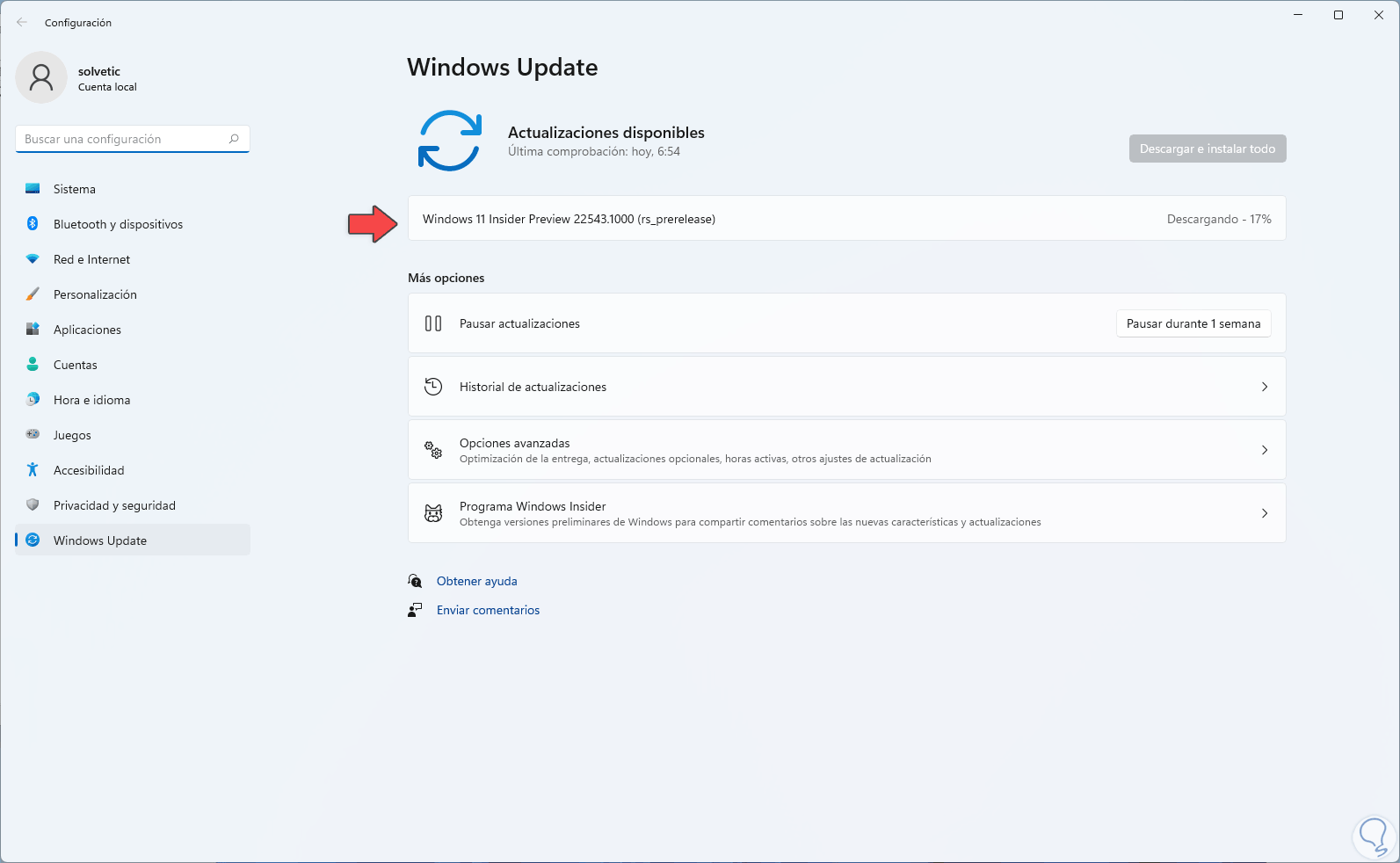Click the Sistema monitor icon
Image resolution: width=1400 pixels, height=863 pixels.
pyautogui.click(x=33, y=189)
